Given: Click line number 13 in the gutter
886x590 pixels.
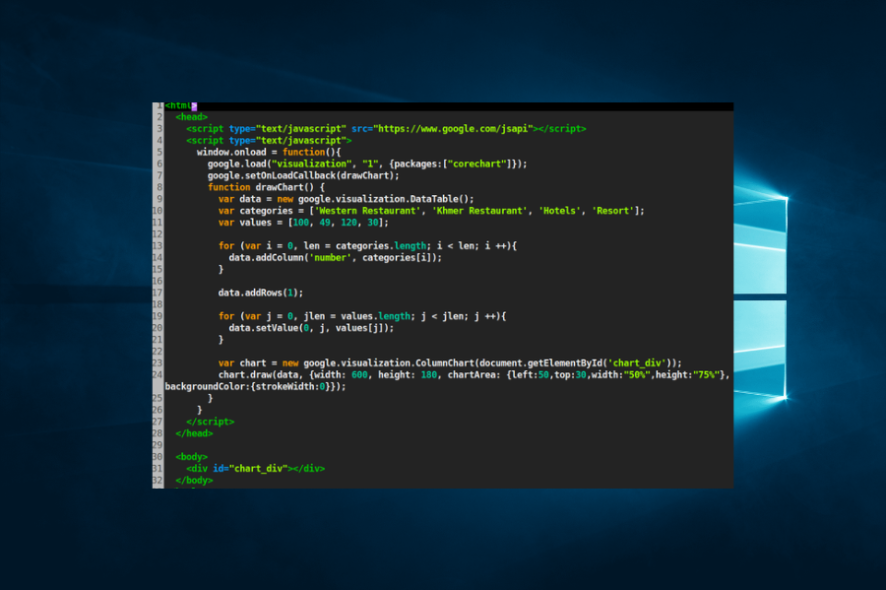Looking at the screenshot, I should tap(155, 245).
